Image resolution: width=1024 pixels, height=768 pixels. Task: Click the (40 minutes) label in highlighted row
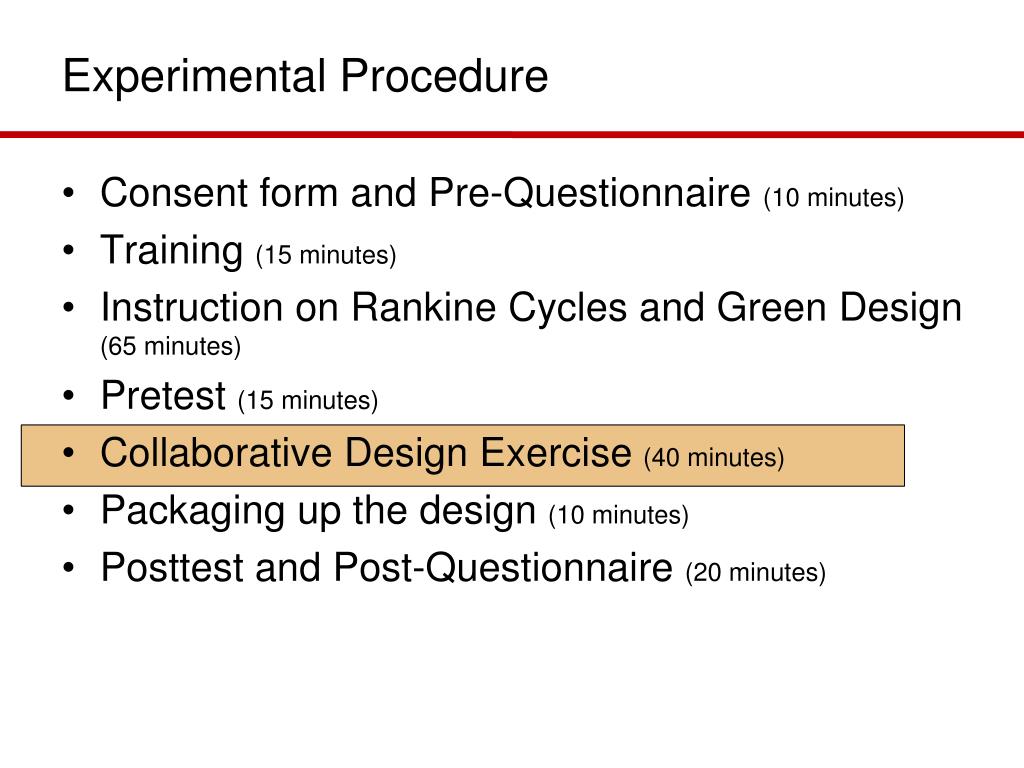(714, 458)
